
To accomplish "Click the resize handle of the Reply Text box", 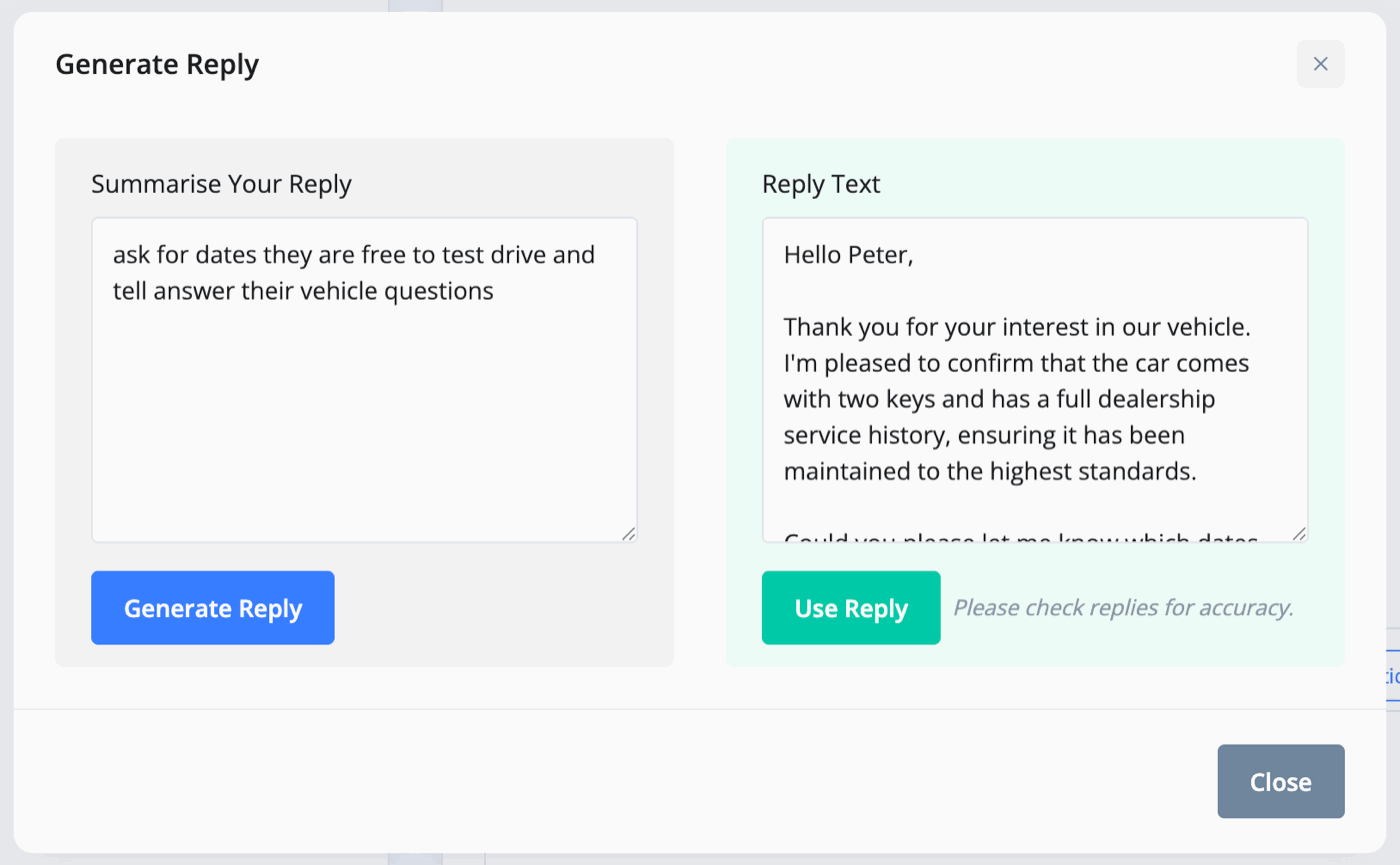I will click(1300, 534).
